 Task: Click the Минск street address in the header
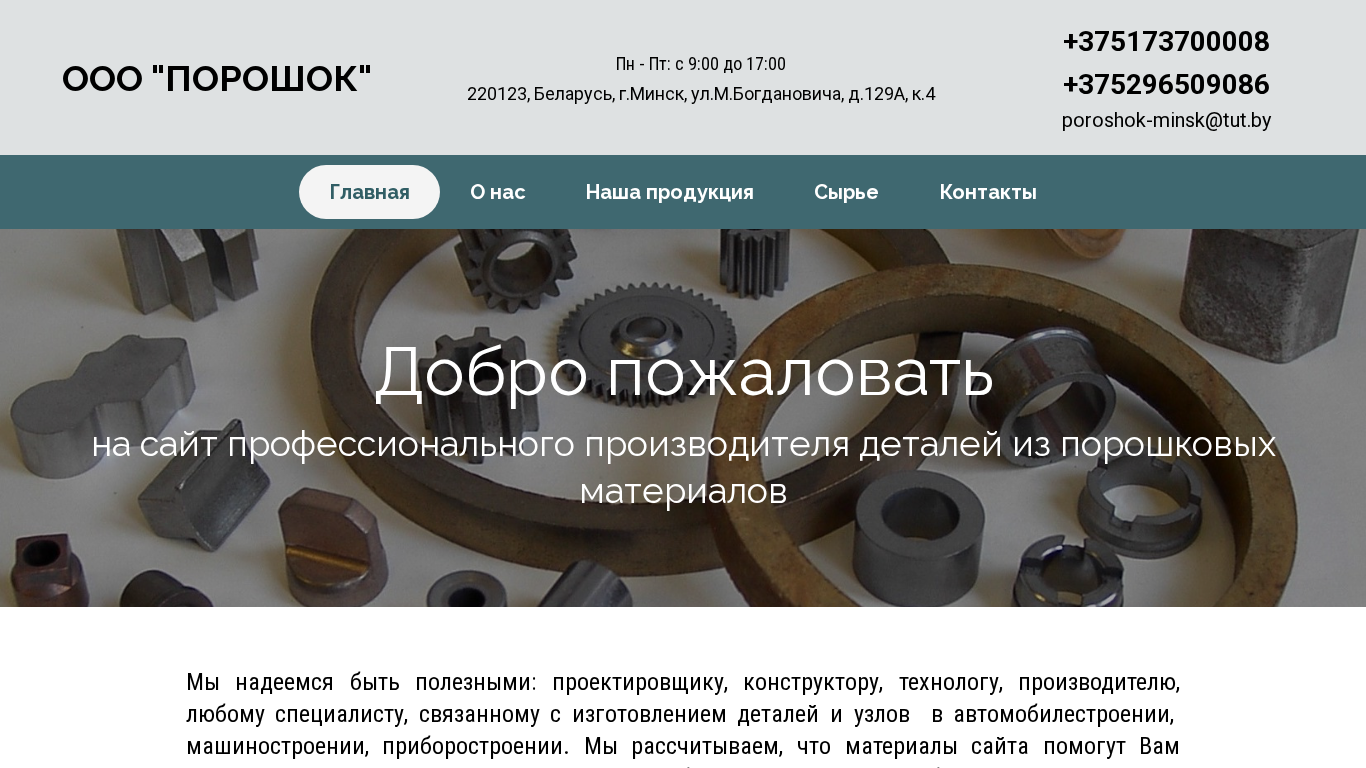point(701,94)
